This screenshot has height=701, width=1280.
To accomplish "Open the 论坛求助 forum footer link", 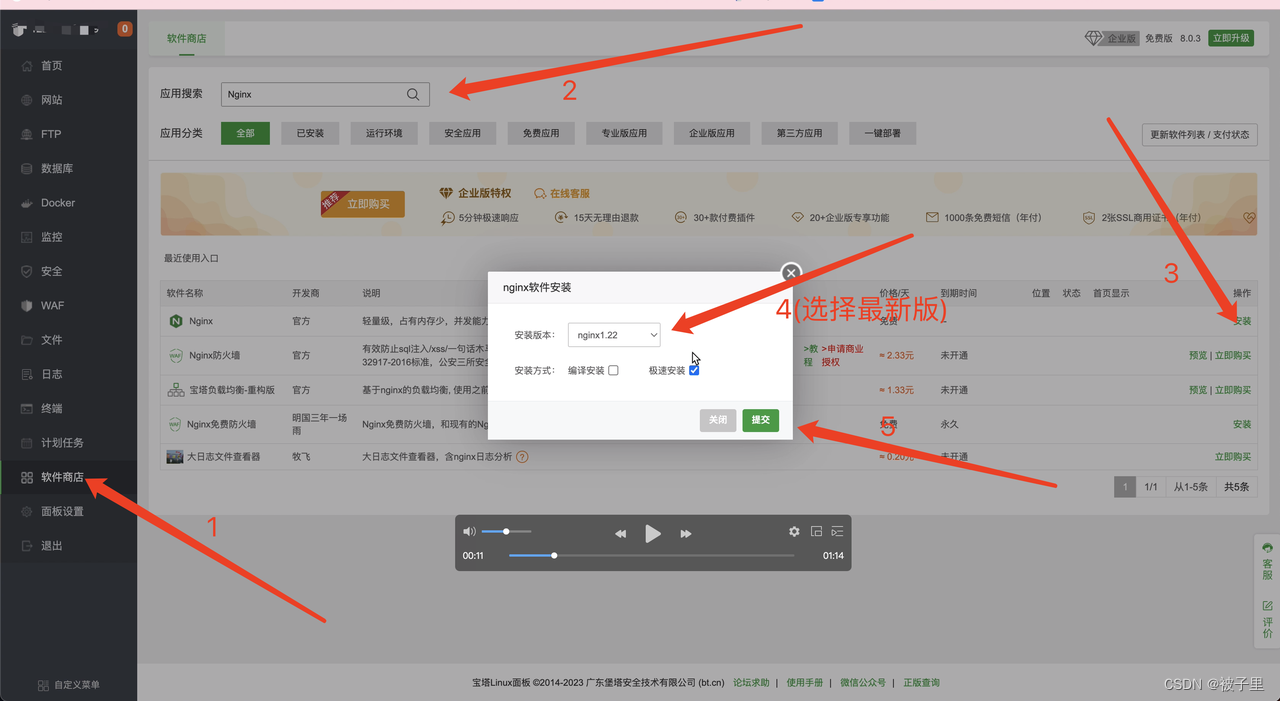I will coord(751,683).
